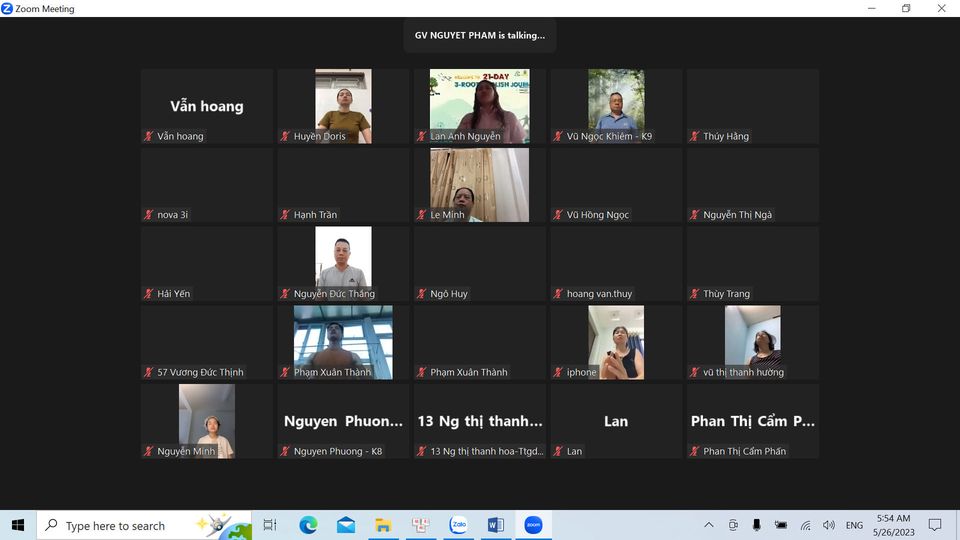
Task: Click the ENG input language indicator
Action: click(x=854, y=525)
